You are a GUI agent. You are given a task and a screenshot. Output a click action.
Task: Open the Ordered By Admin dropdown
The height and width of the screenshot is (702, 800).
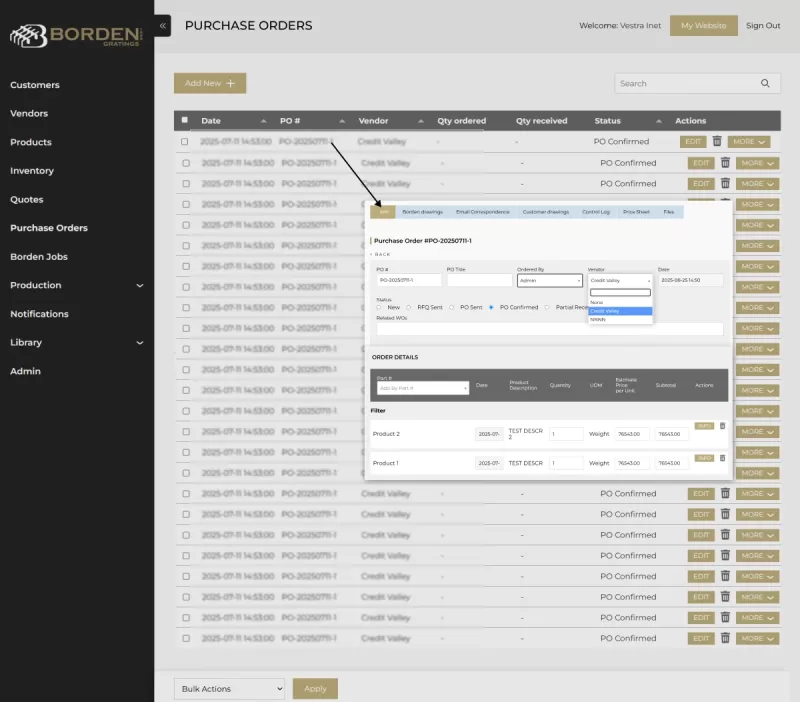[x=549, y=281]
